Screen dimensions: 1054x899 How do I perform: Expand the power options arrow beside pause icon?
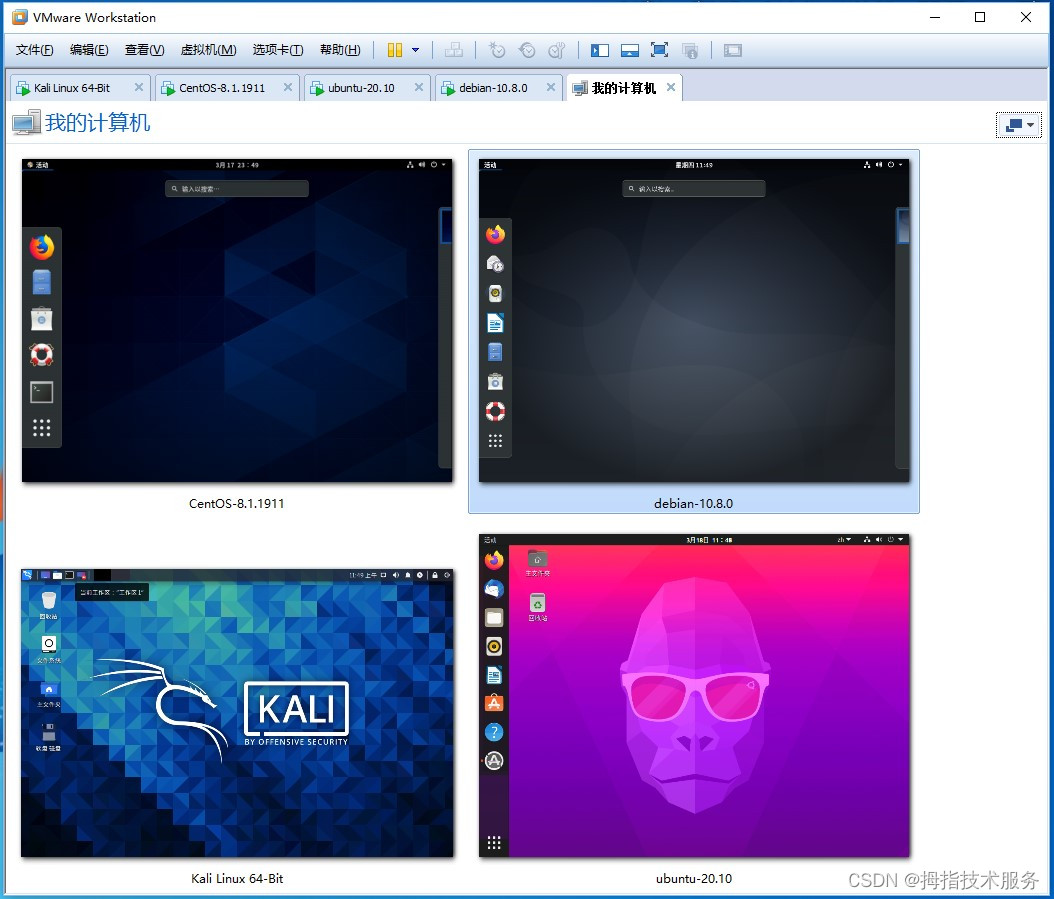coord(415,50)
